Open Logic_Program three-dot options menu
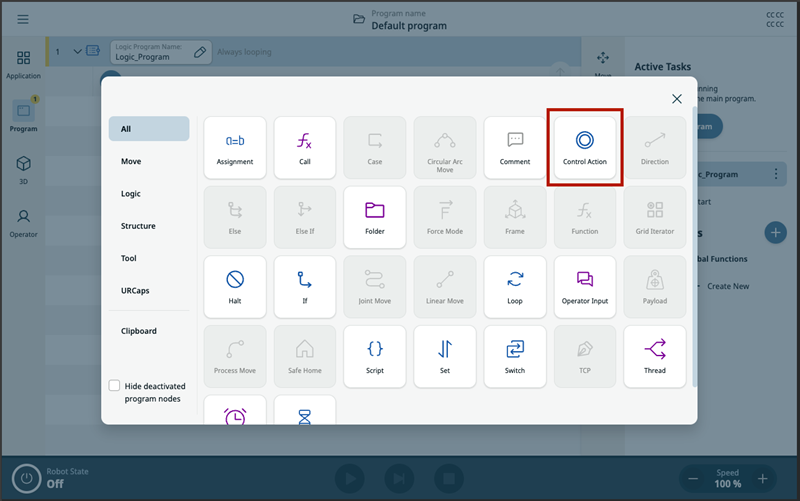The height and width of the screenshot is (501, 800). pos(776,174)
